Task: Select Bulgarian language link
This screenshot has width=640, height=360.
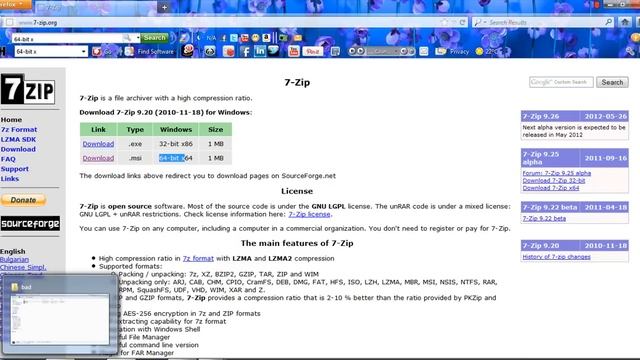Action: coord(14,259)
